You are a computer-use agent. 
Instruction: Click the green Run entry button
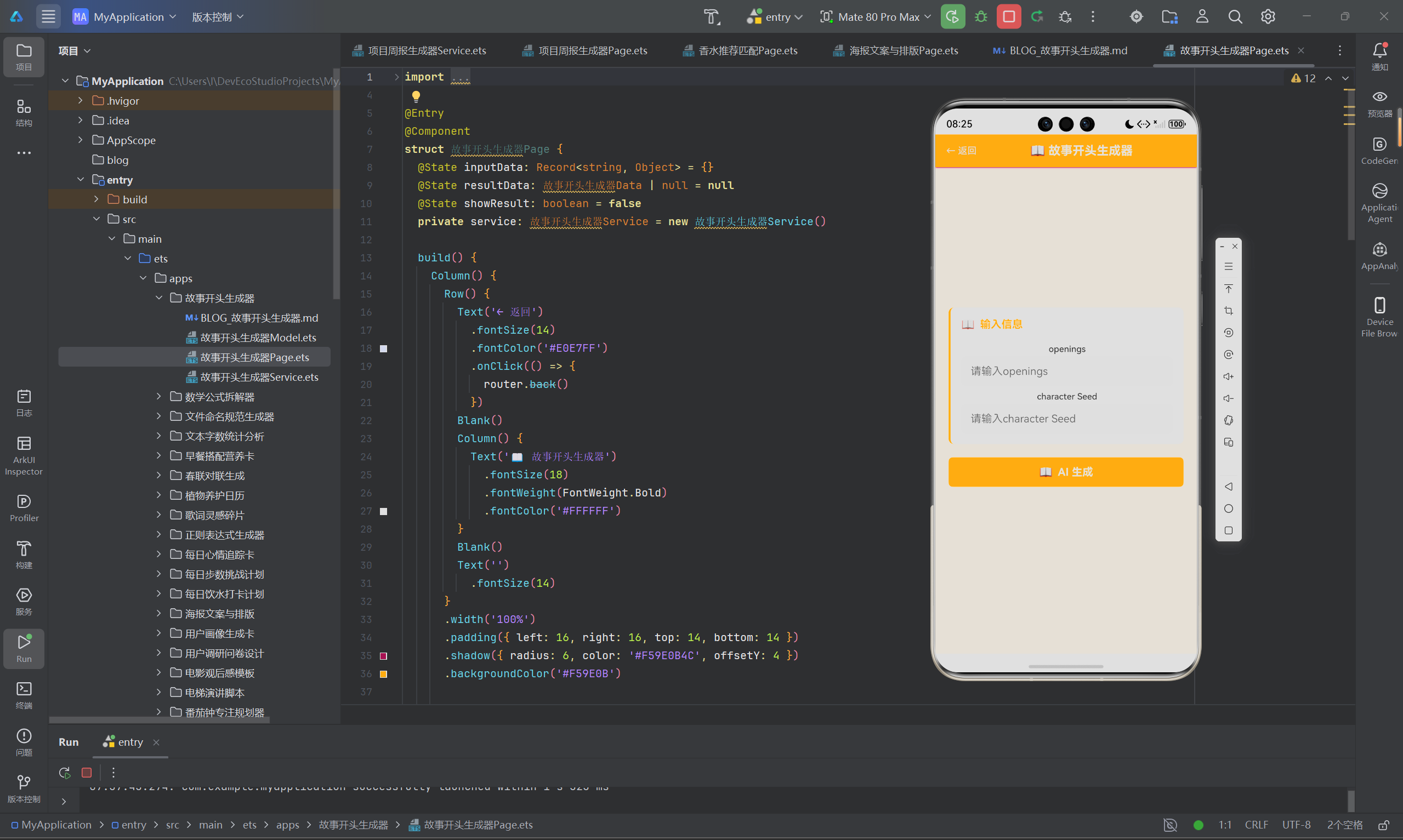952,17
